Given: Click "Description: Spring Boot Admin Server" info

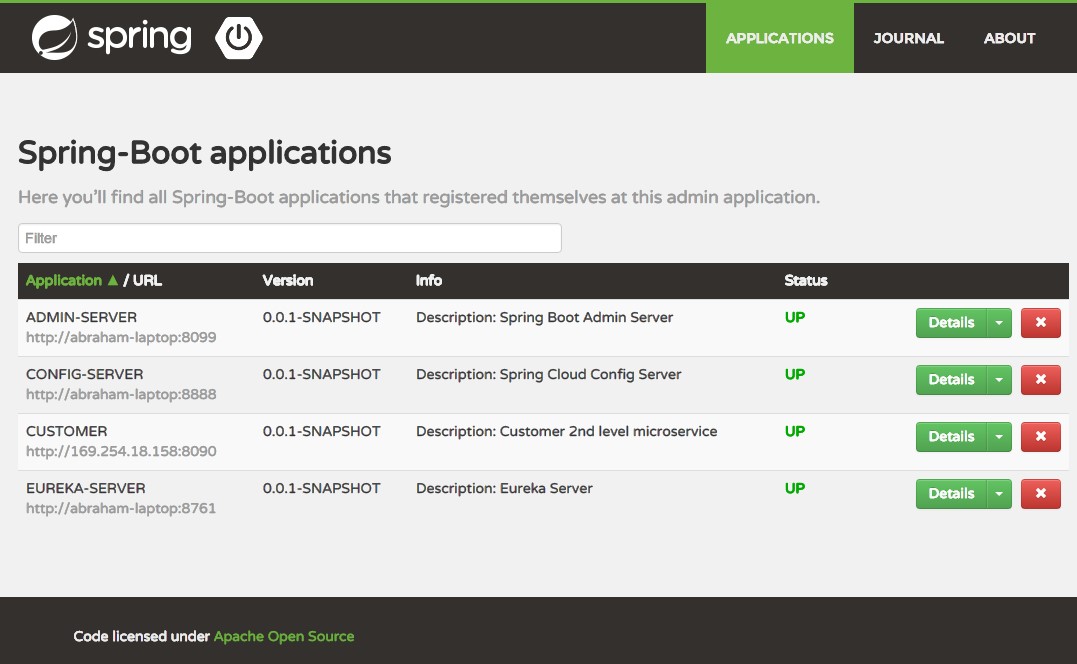Looking at the screenshot, I should point(544,317).
